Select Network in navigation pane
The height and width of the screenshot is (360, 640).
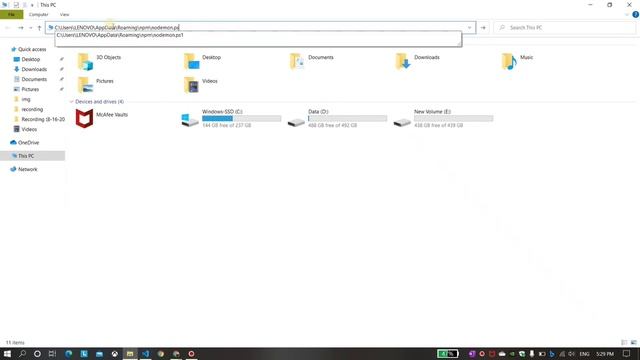(27, 169)
